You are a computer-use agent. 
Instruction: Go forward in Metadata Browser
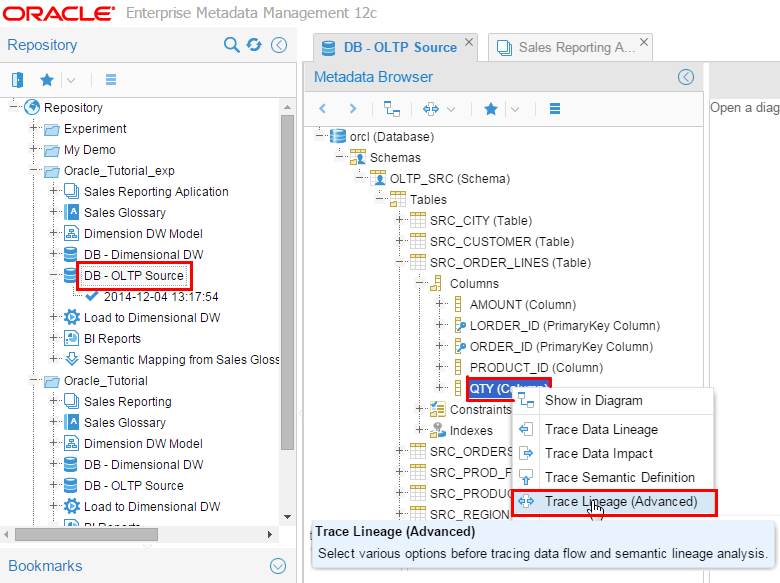(x=353, y=108)
